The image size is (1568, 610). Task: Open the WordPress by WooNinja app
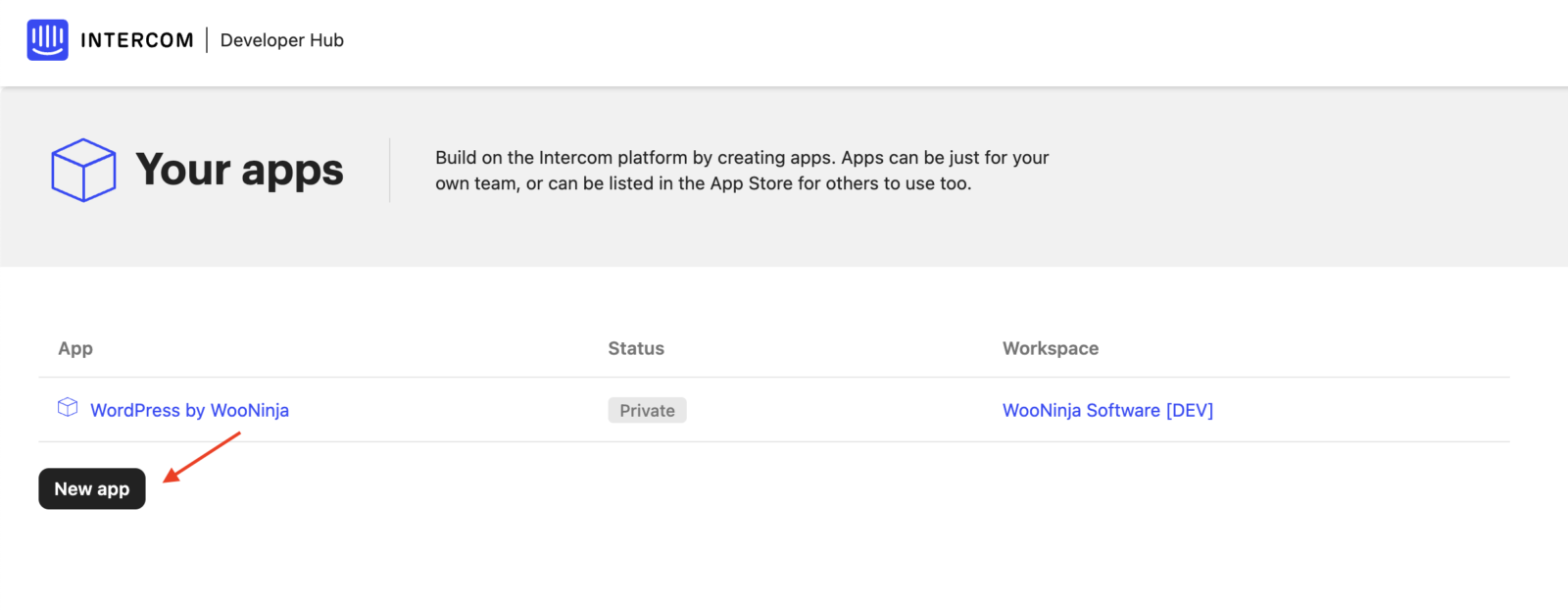point(189,410)
